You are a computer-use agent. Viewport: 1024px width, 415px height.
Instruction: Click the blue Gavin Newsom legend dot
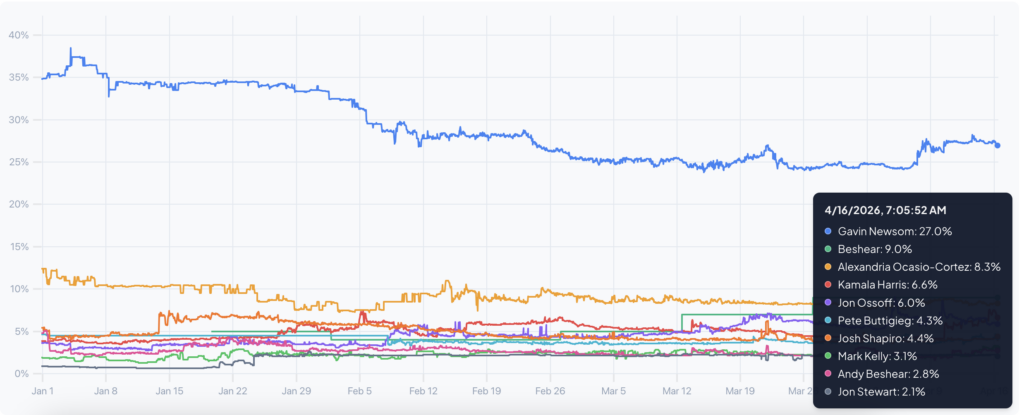829,231
